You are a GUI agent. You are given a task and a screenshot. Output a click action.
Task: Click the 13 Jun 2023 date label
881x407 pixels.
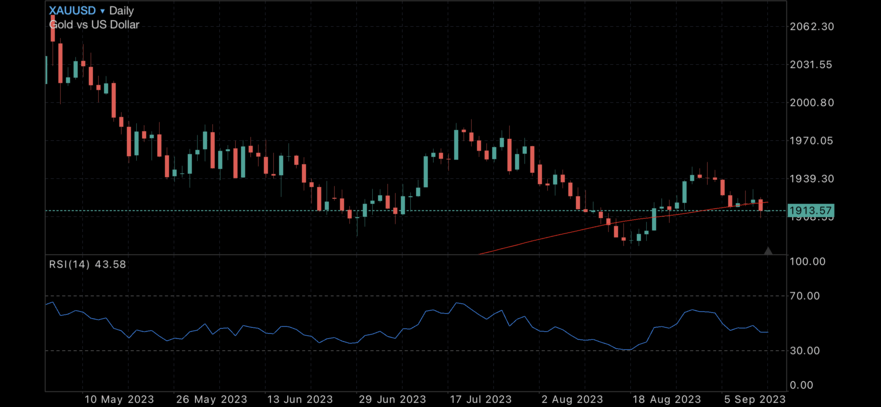(302, 400)
